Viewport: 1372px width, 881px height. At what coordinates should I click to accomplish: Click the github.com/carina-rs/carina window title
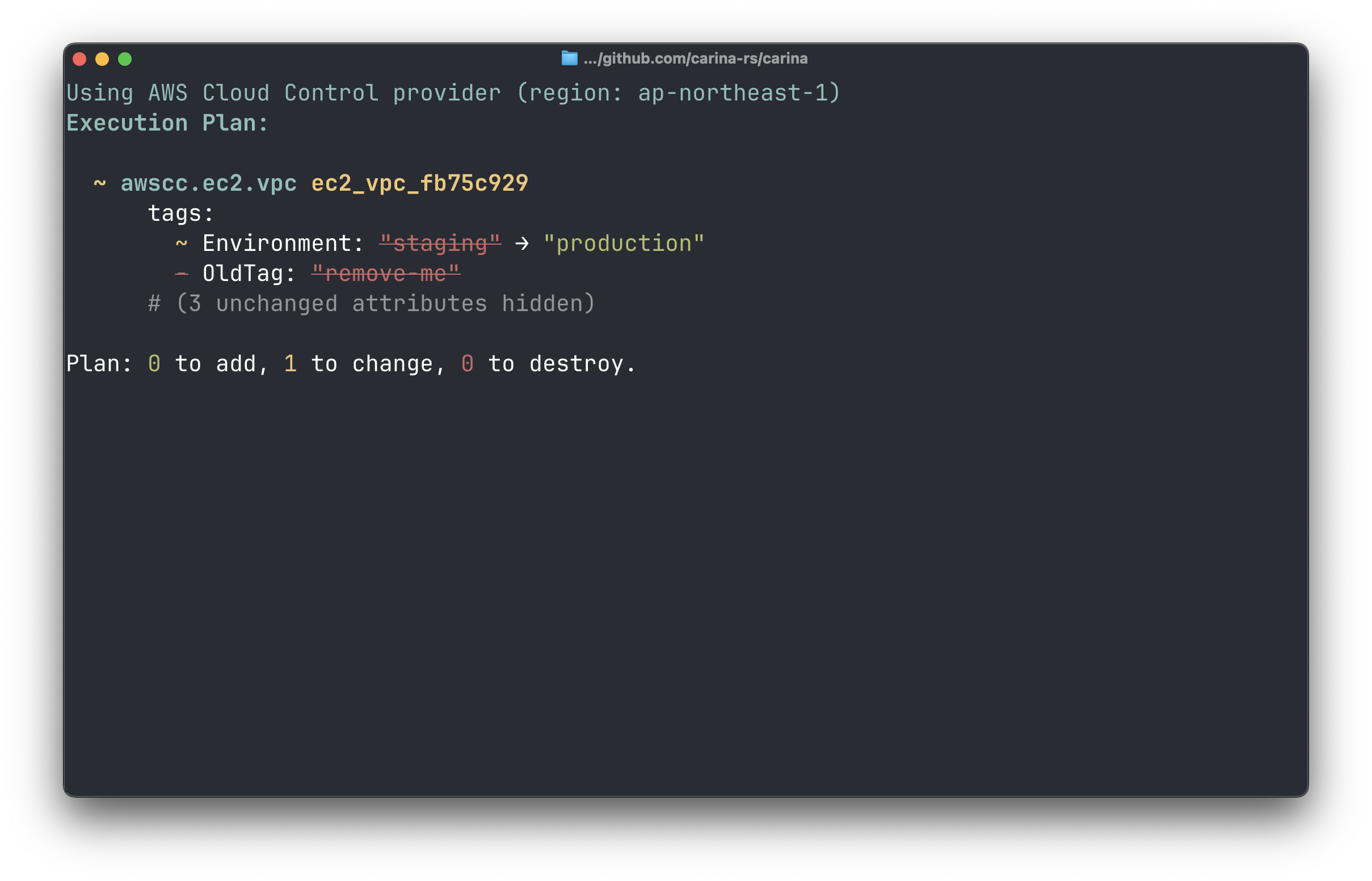695,58
